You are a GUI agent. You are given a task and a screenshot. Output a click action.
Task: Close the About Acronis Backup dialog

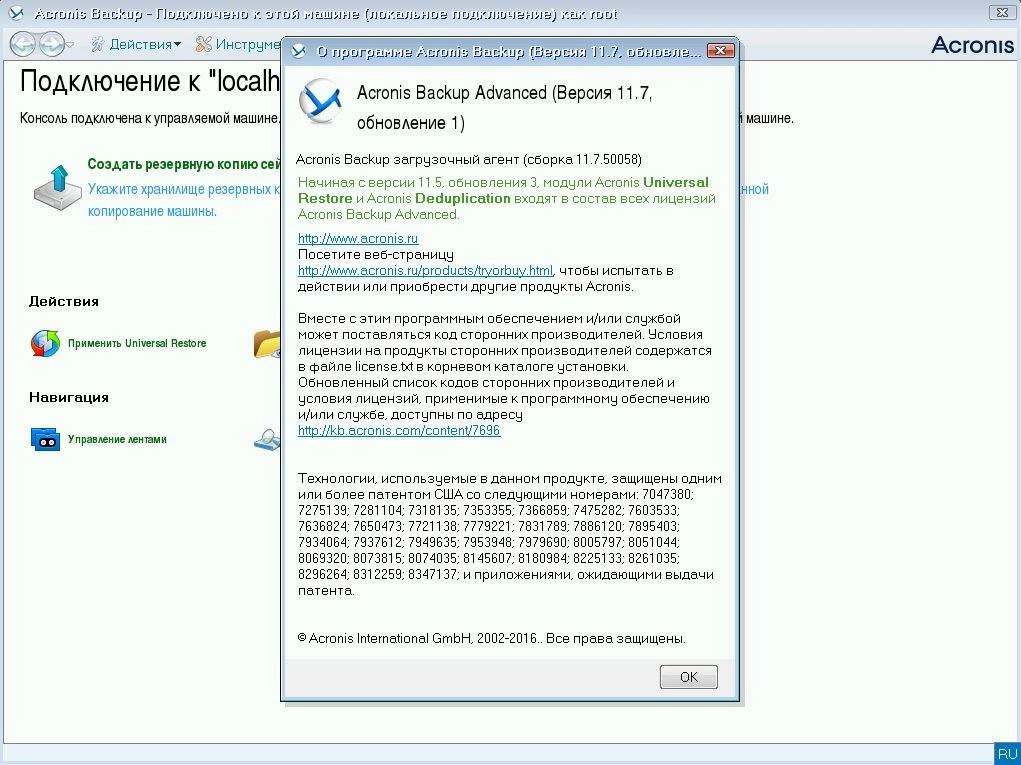[720, 51]
